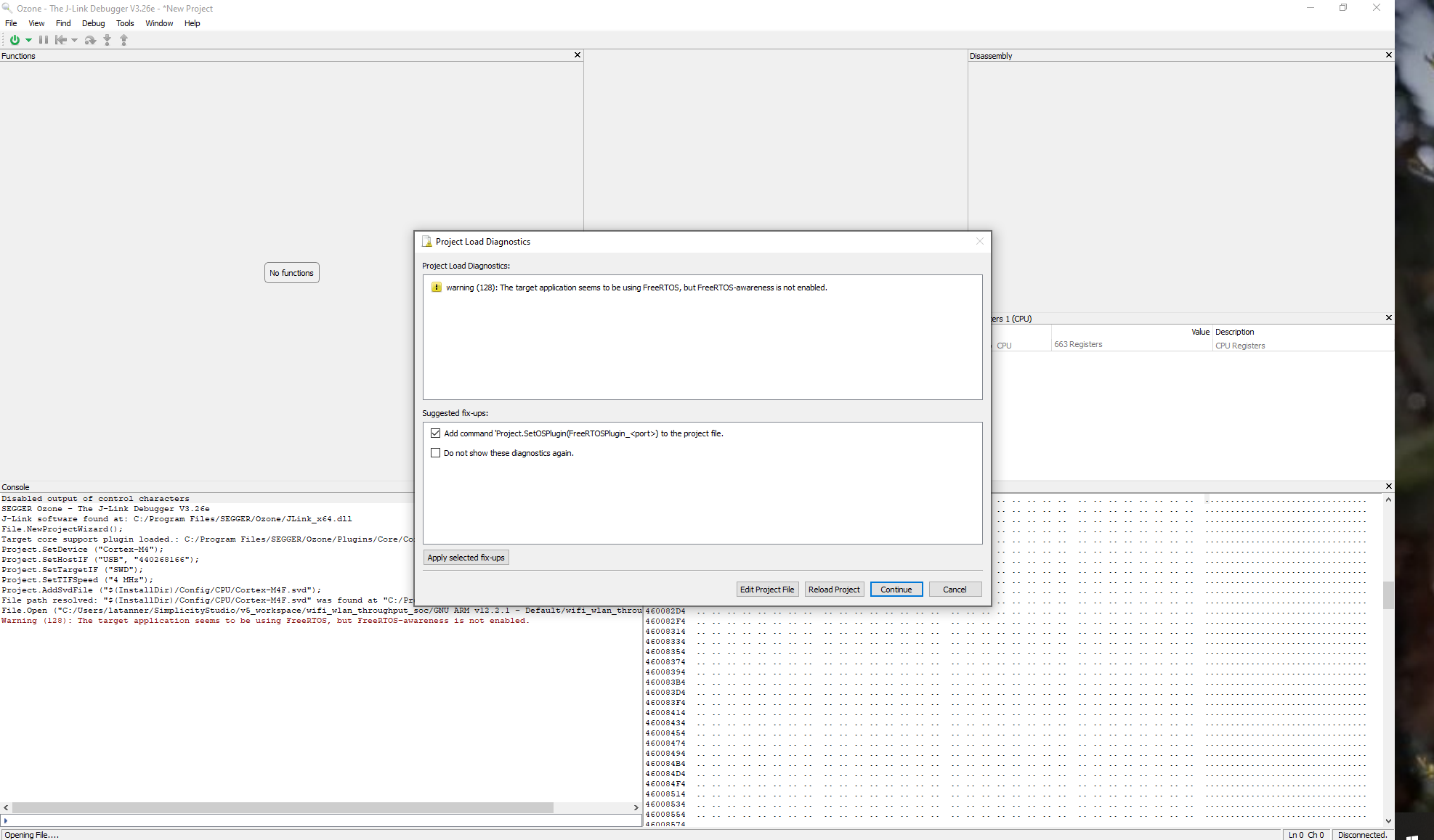Uncheck the Add command SetOSPlugin fix-up
Screen dimensions: 1434x840
coord(435,433)
